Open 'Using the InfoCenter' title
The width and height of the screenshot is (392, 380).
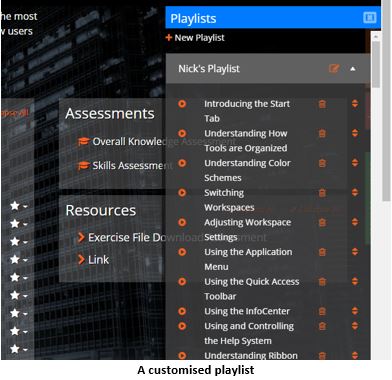pos(247,311)
